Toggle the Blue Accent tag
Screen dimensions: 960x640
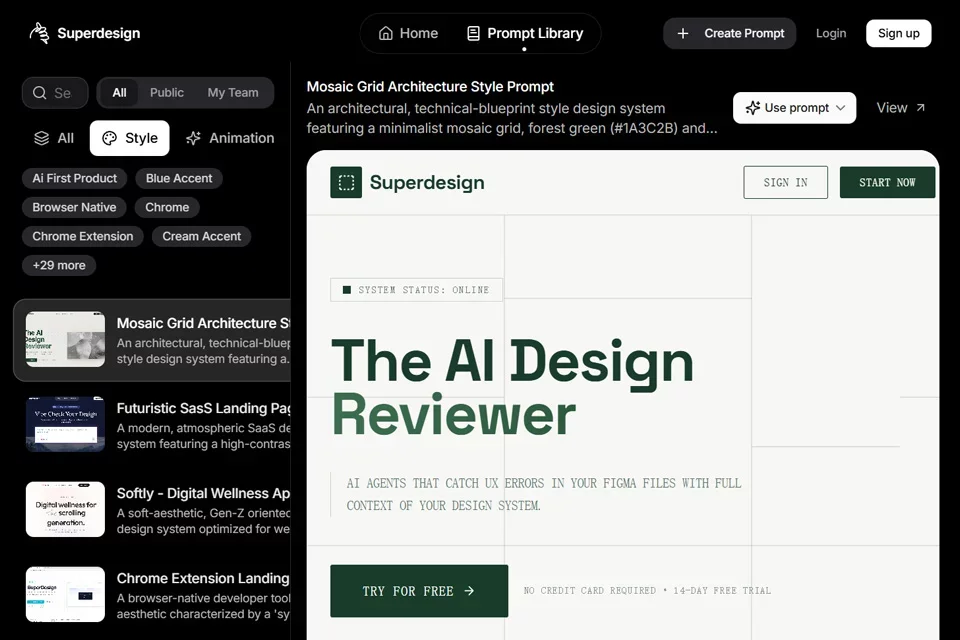click(179, 178)
